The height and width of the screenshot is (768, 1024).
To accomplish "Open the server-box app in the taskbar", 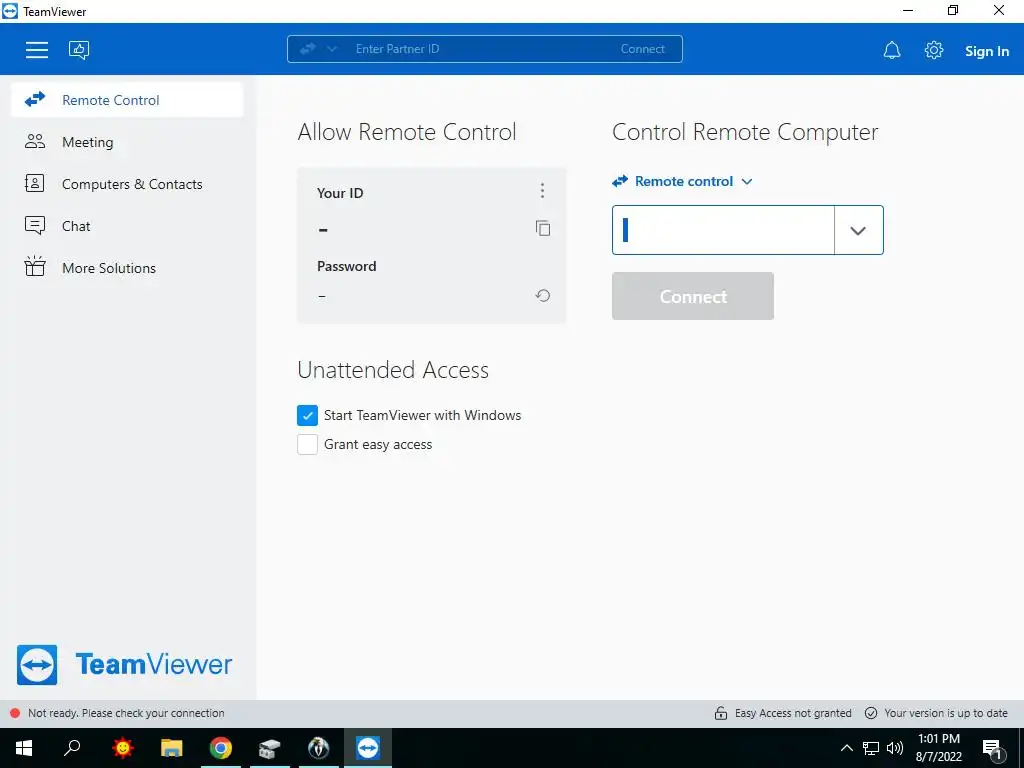I will pyautogui.click(x=269, y=748).
